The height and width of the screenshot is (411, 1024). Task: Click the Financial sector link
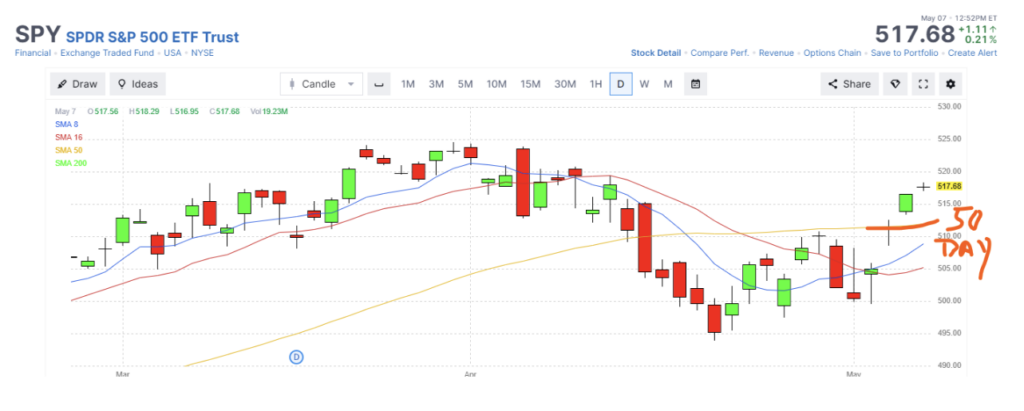pyautogui.click(x=34, y=53)
